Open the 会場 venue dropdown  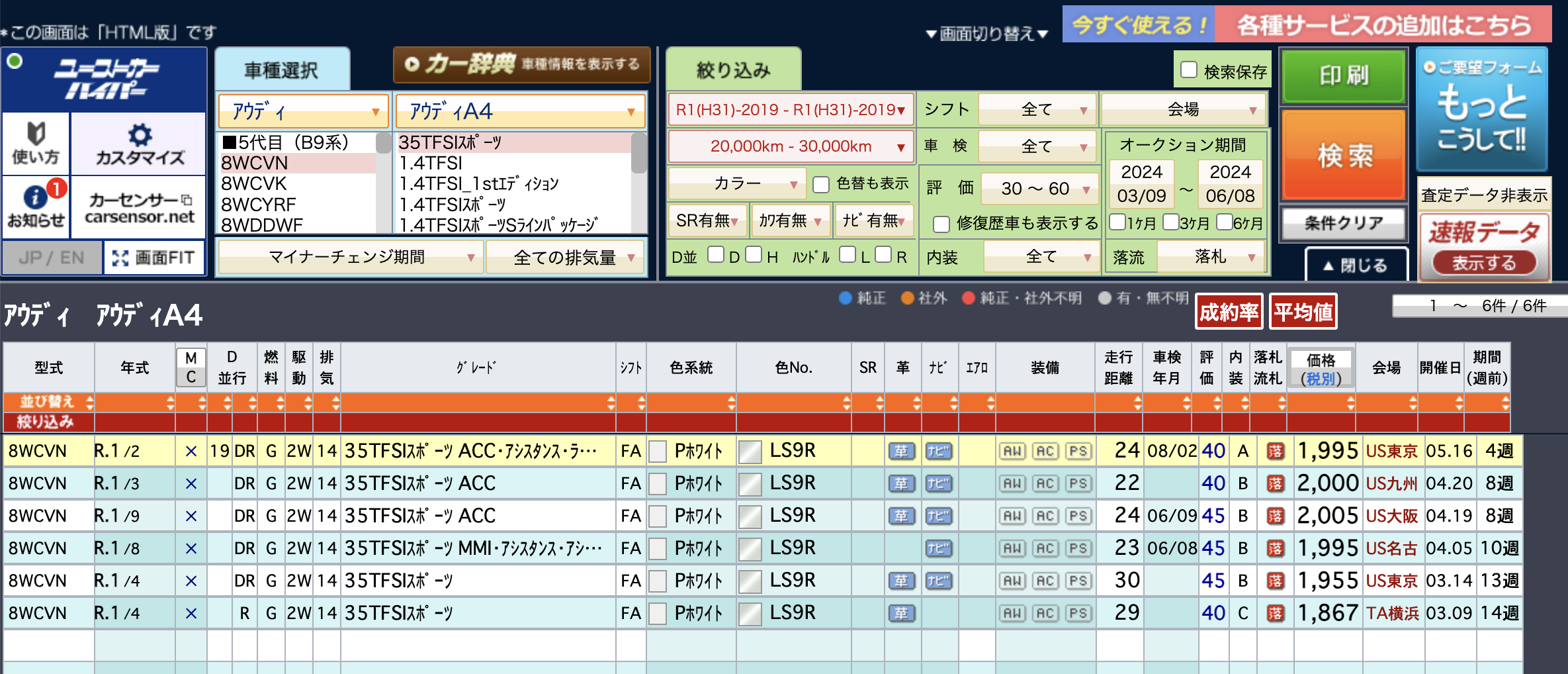point(1184,109)
